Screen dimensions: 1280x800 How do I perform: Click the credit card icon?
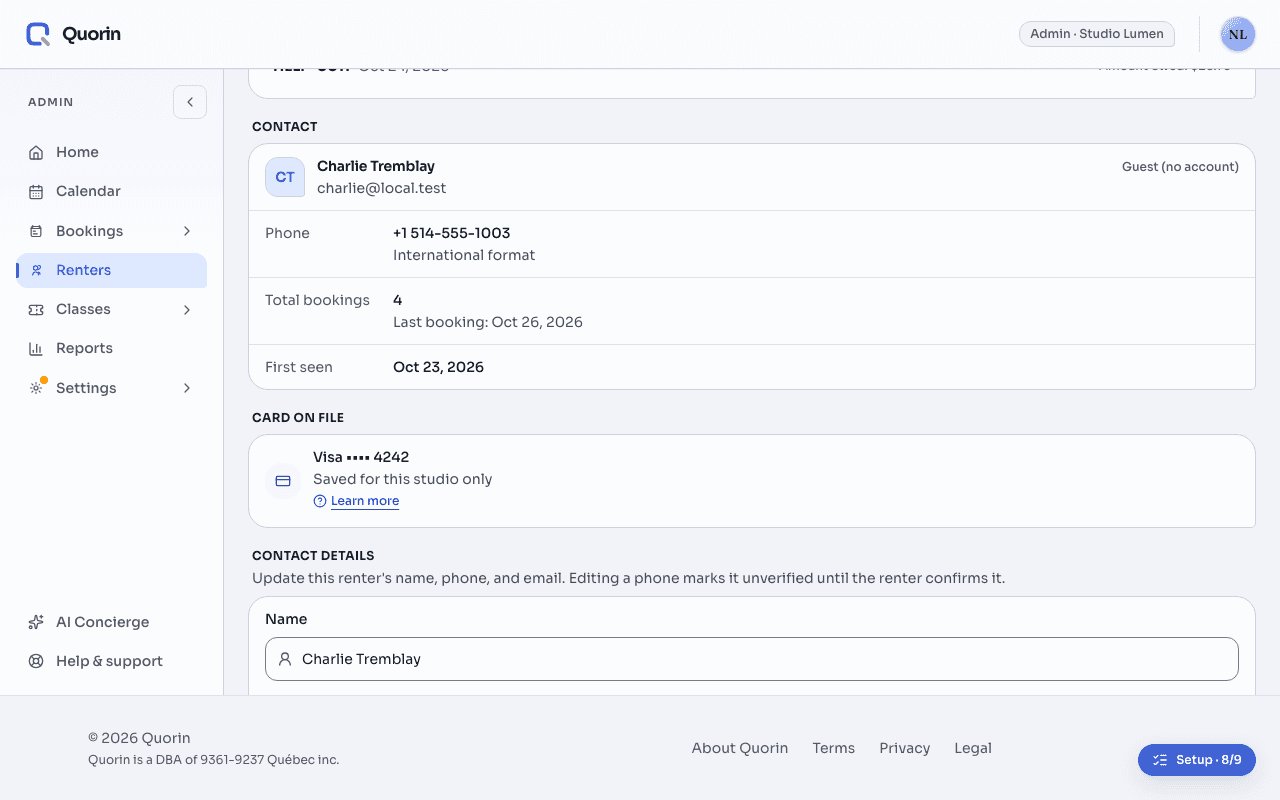[283, 481]
